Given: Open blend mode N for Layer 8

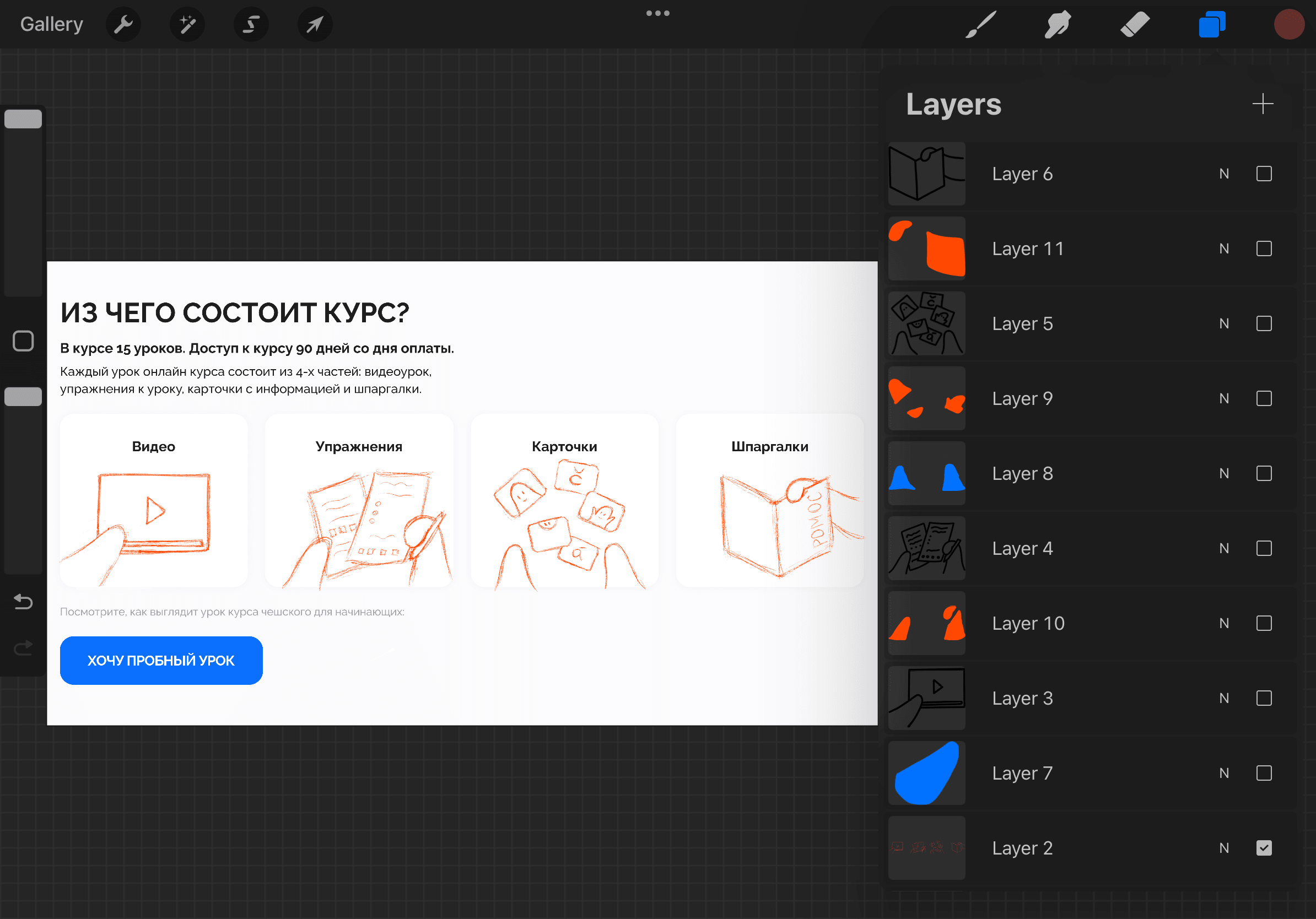Looking at the screenshot, I should click(1224, 473).
